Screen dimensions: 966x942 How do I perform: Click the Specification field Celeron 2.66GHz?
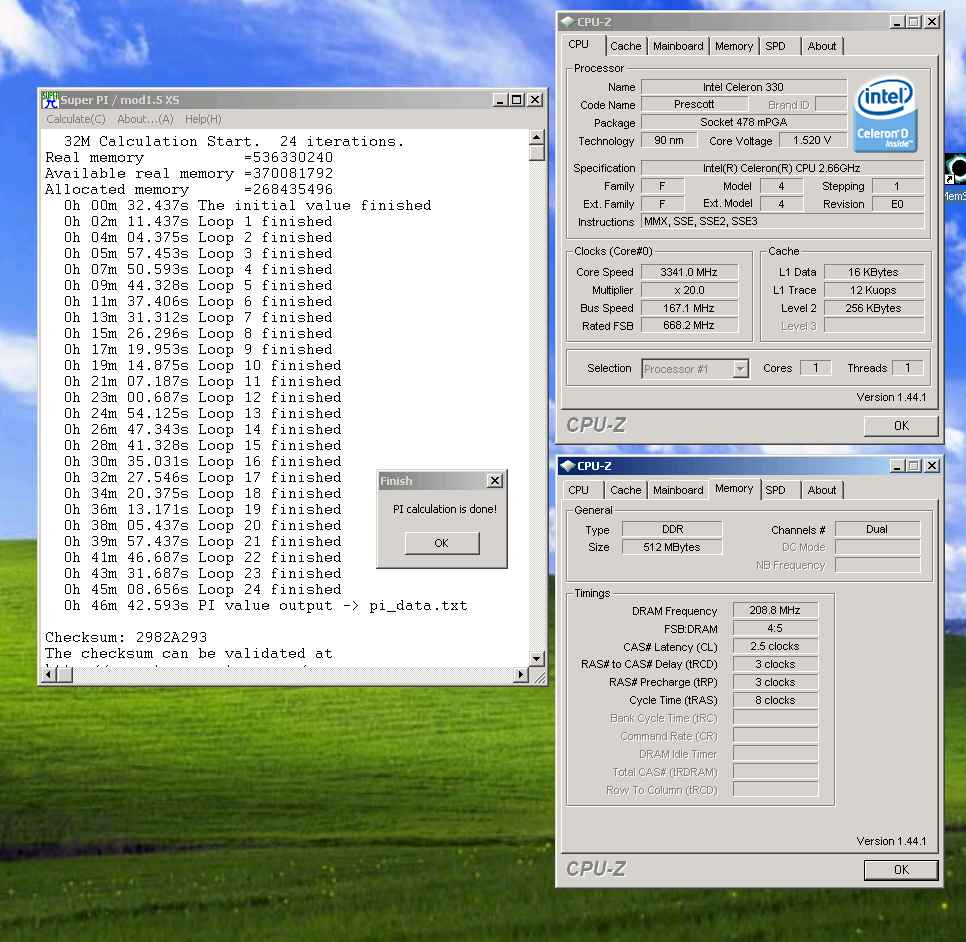pyautogui.click(x=782, y=168)
